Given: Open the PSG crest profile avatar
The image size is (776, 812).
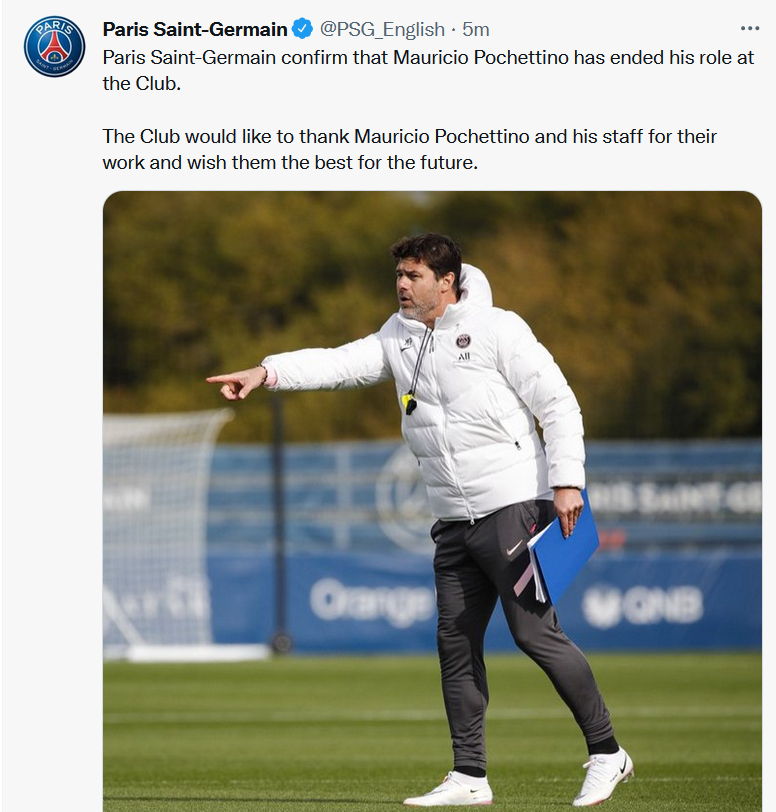Looking at the screenshot, I should tap(54, 47).
